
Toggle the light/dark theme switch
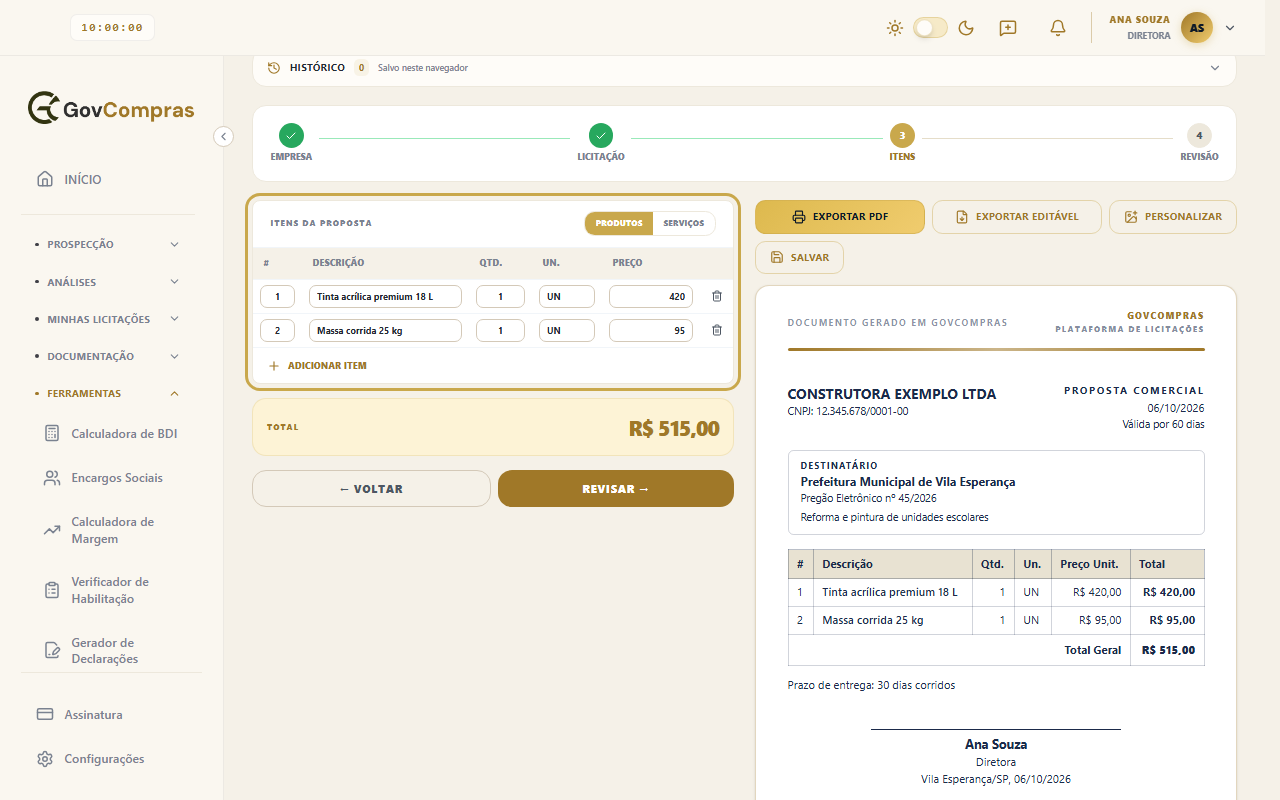(x=930, y=28)
